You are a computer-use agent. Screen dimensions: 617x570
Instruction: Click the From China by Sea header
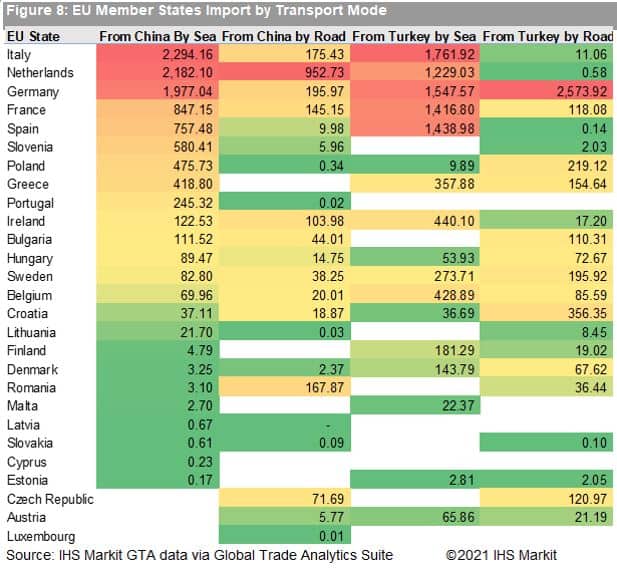point(157,36)
